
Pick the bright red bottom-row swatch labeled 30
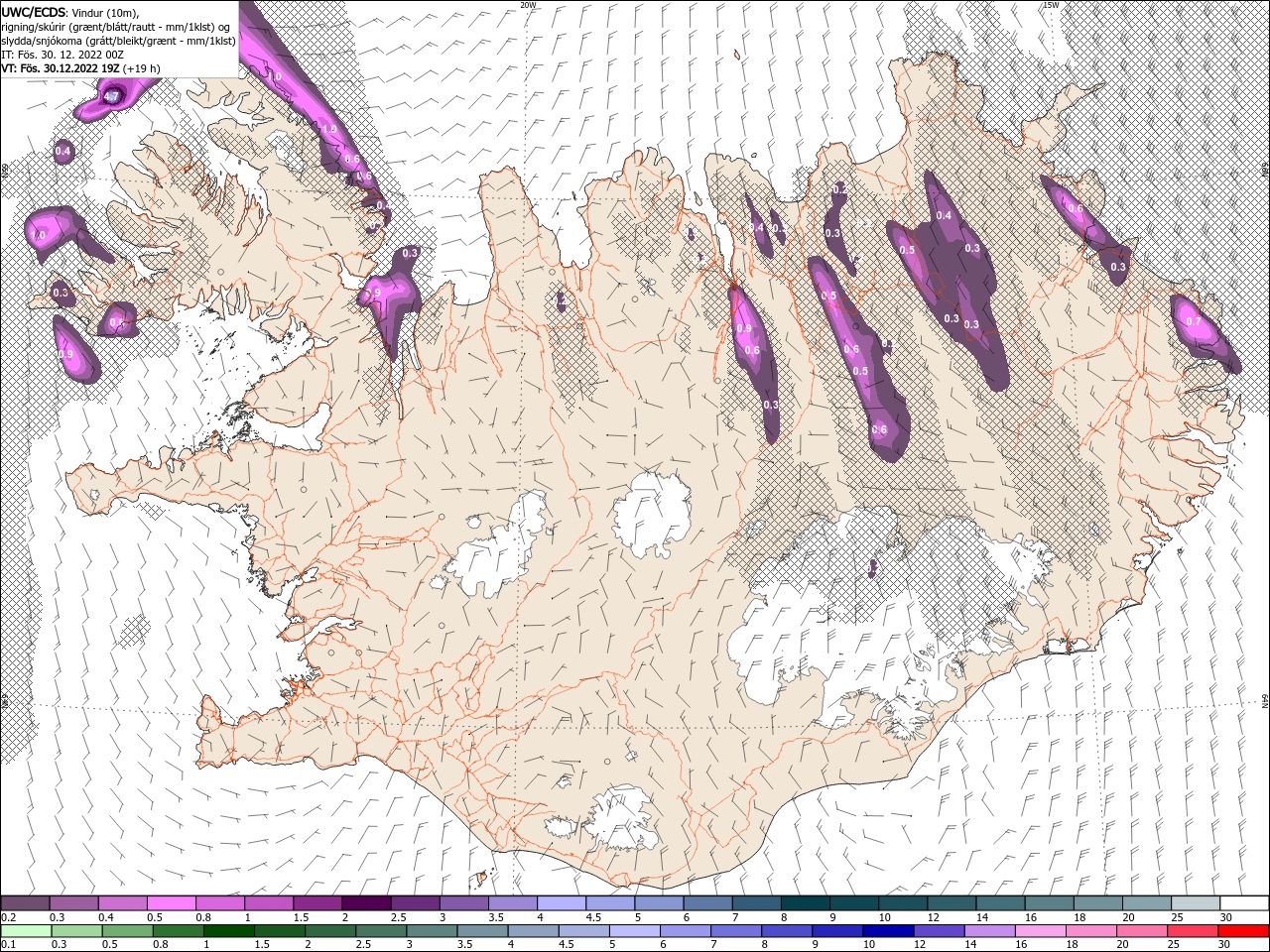coord(1243,931)
